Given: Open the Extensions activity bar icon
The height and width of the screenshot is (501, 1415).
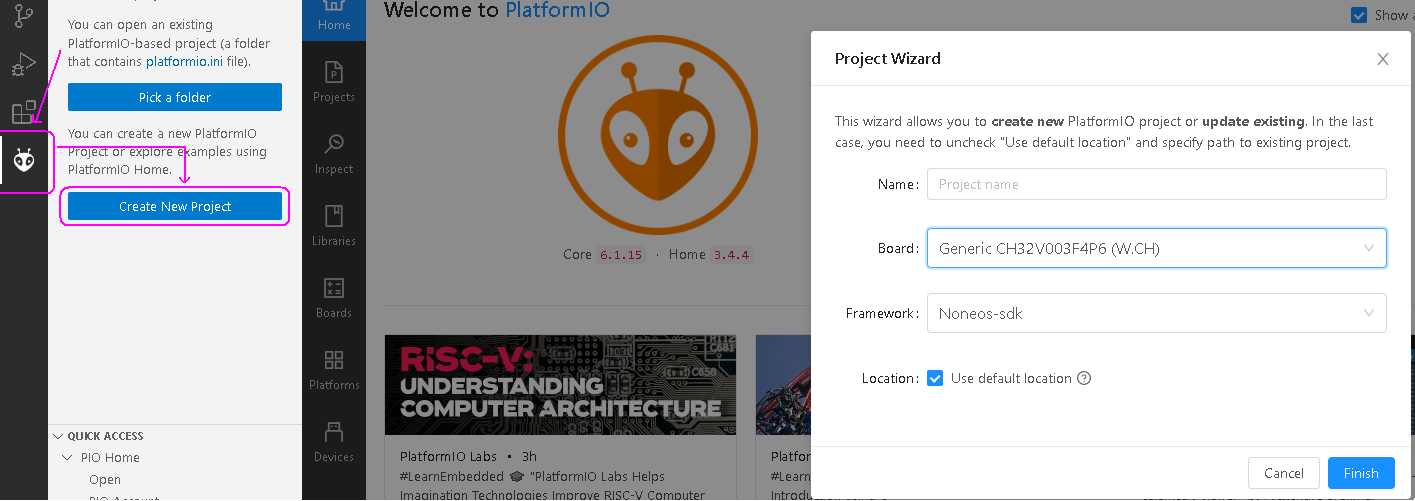Looking at the screenshot, I should (x=23, y=112).
